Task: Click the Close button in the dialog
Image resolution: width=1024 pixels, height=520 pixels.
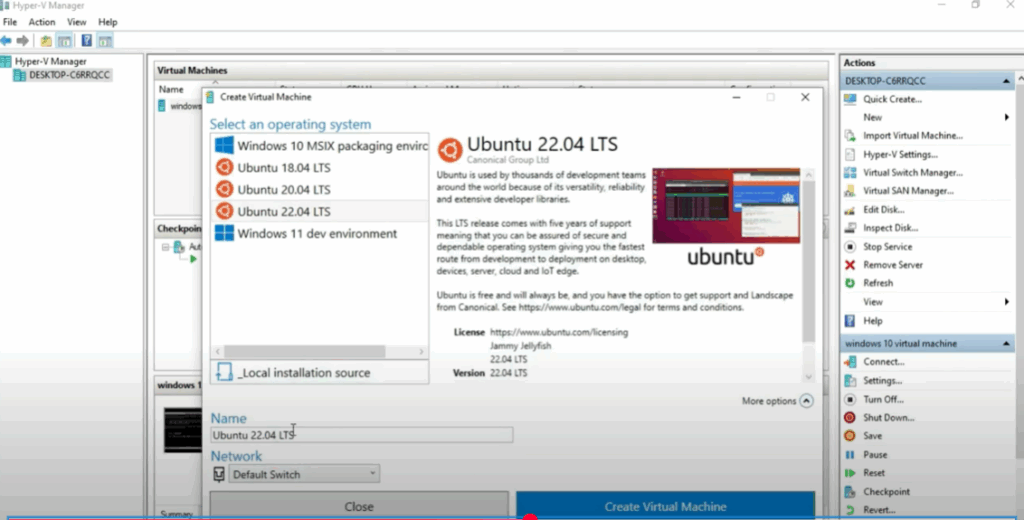Action: coord(359,506)
